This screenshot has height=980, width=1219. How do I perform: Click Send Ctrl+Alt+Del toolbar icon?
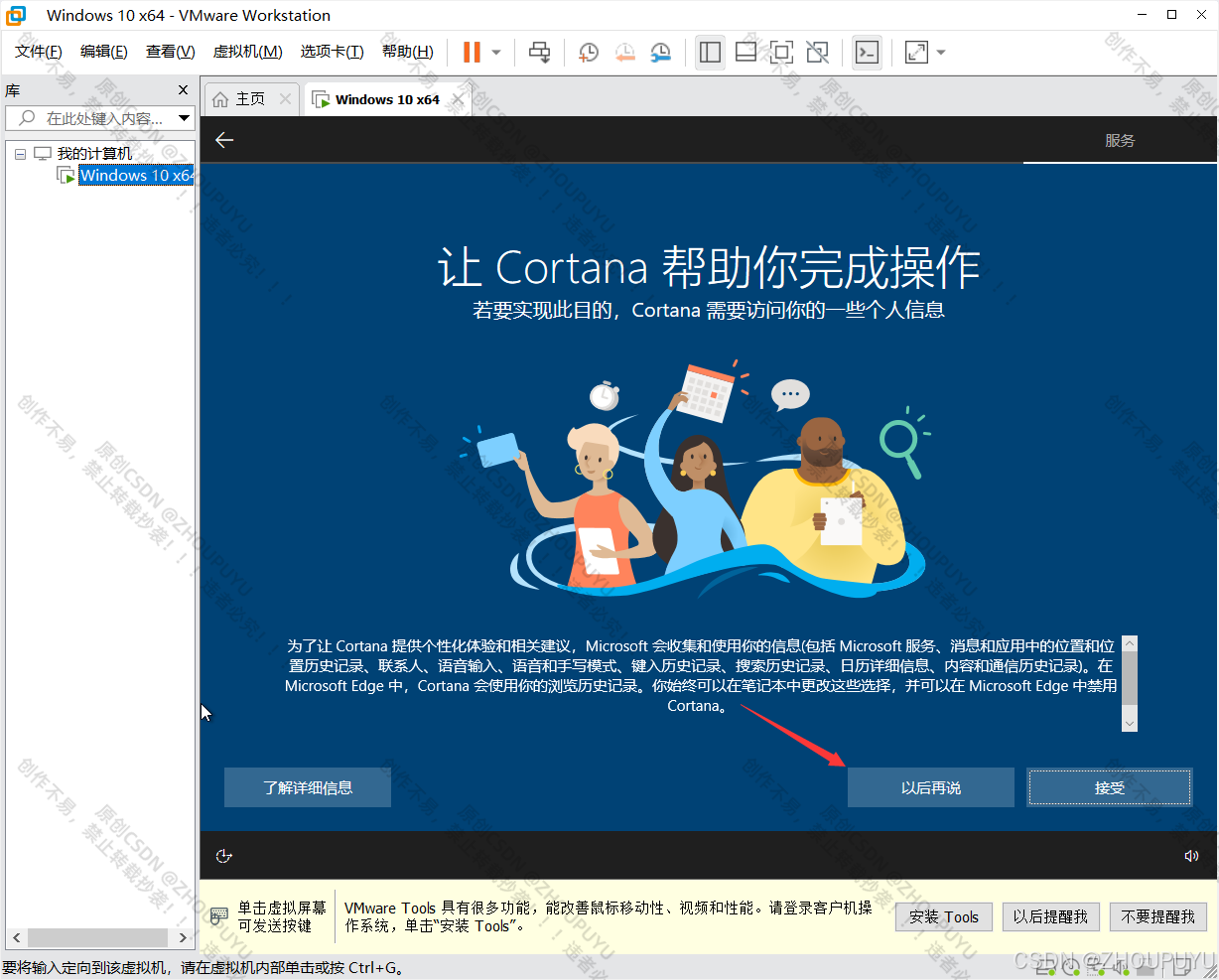540,52
